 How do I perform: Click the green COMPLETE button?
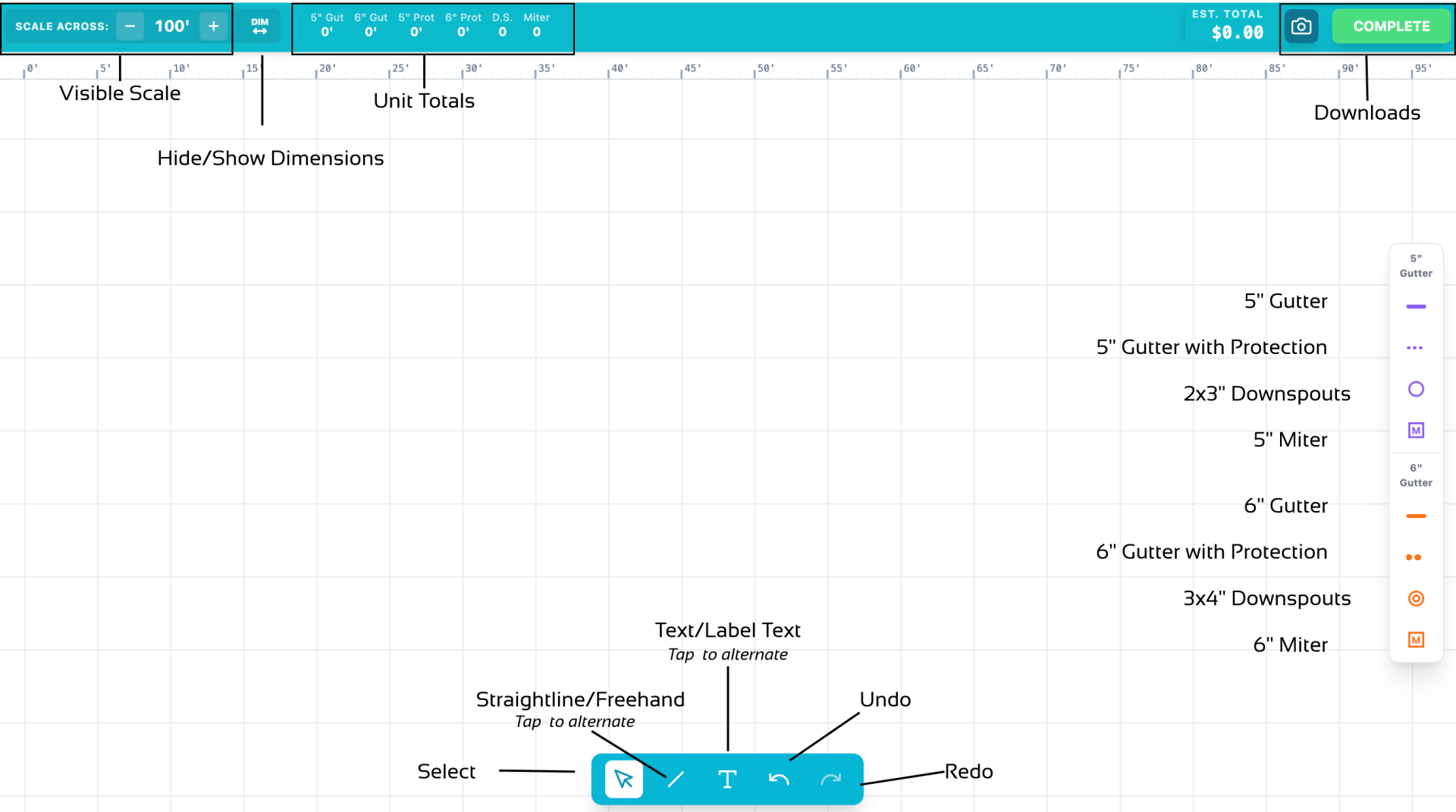tap(1392, 27)
